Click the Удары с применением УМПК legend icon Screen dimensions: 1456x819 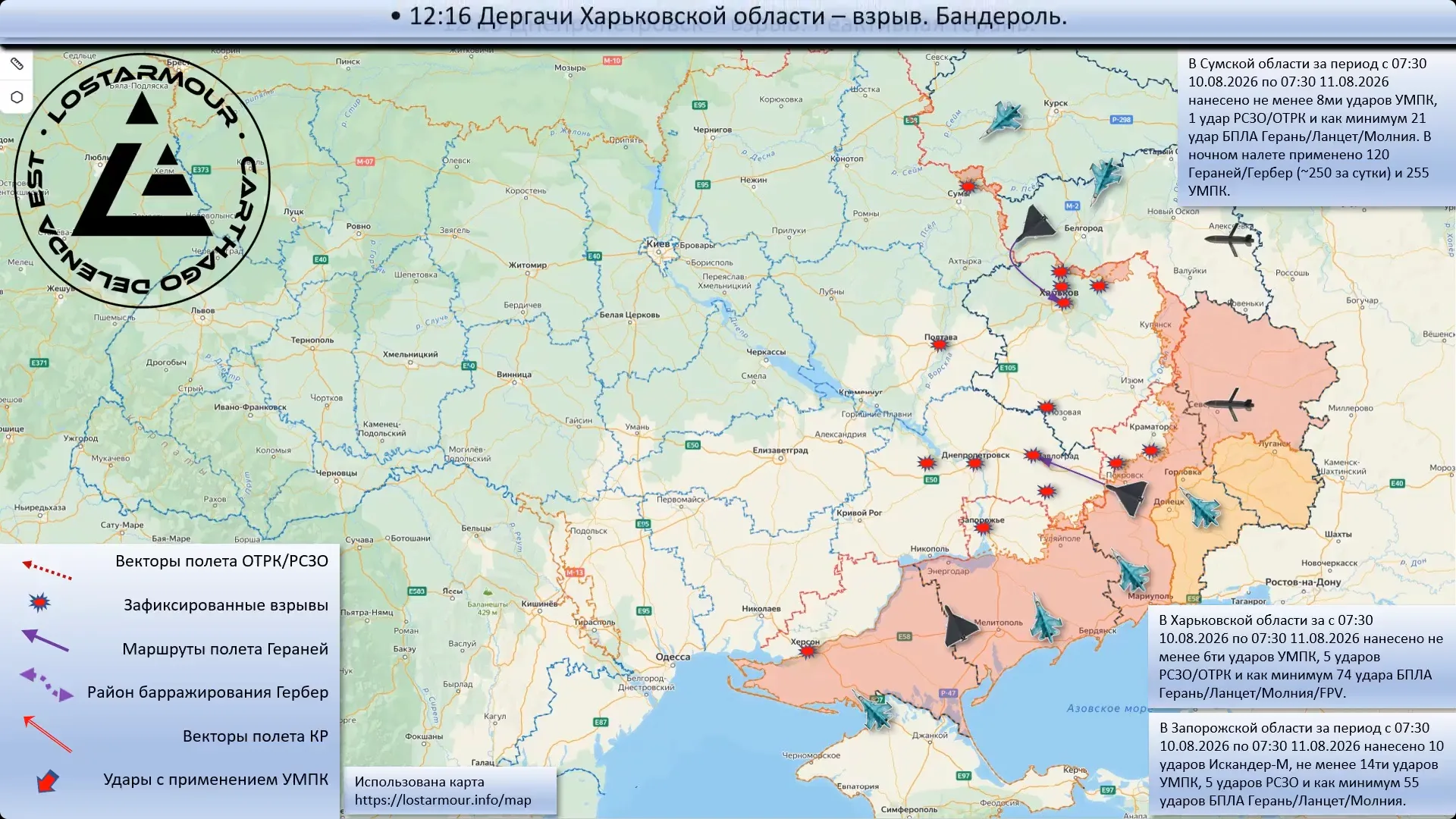[x=48, y=781]
